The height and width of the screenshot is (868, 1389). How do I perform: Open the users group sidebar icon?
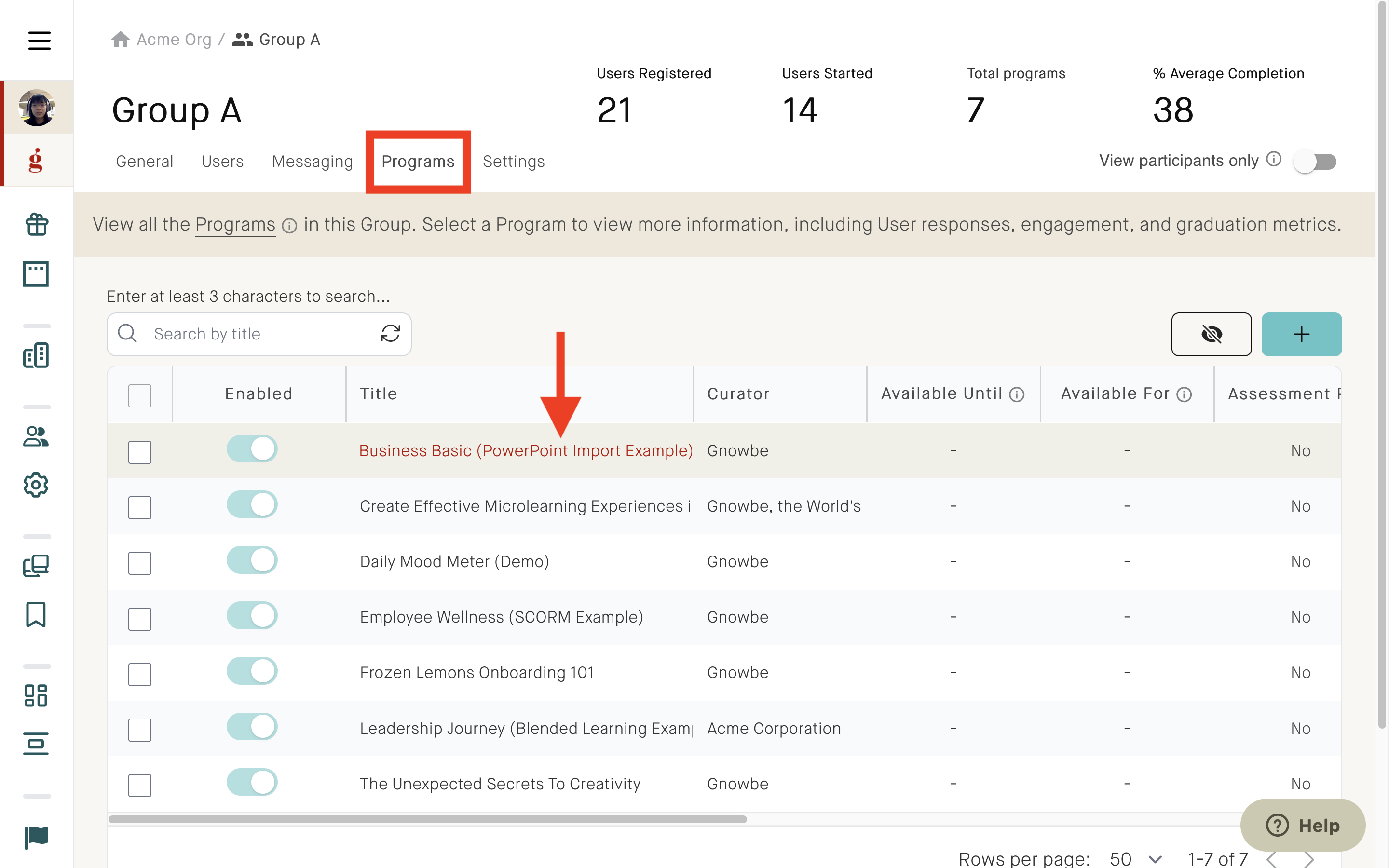pyautogui.click(x=36, y=436)
